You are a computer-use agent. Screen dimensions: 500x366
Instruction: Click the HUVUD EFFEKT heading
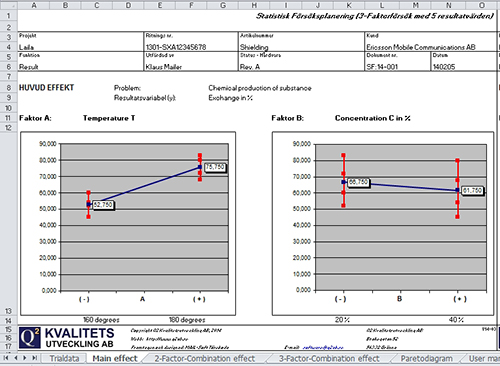pos(46,88)
